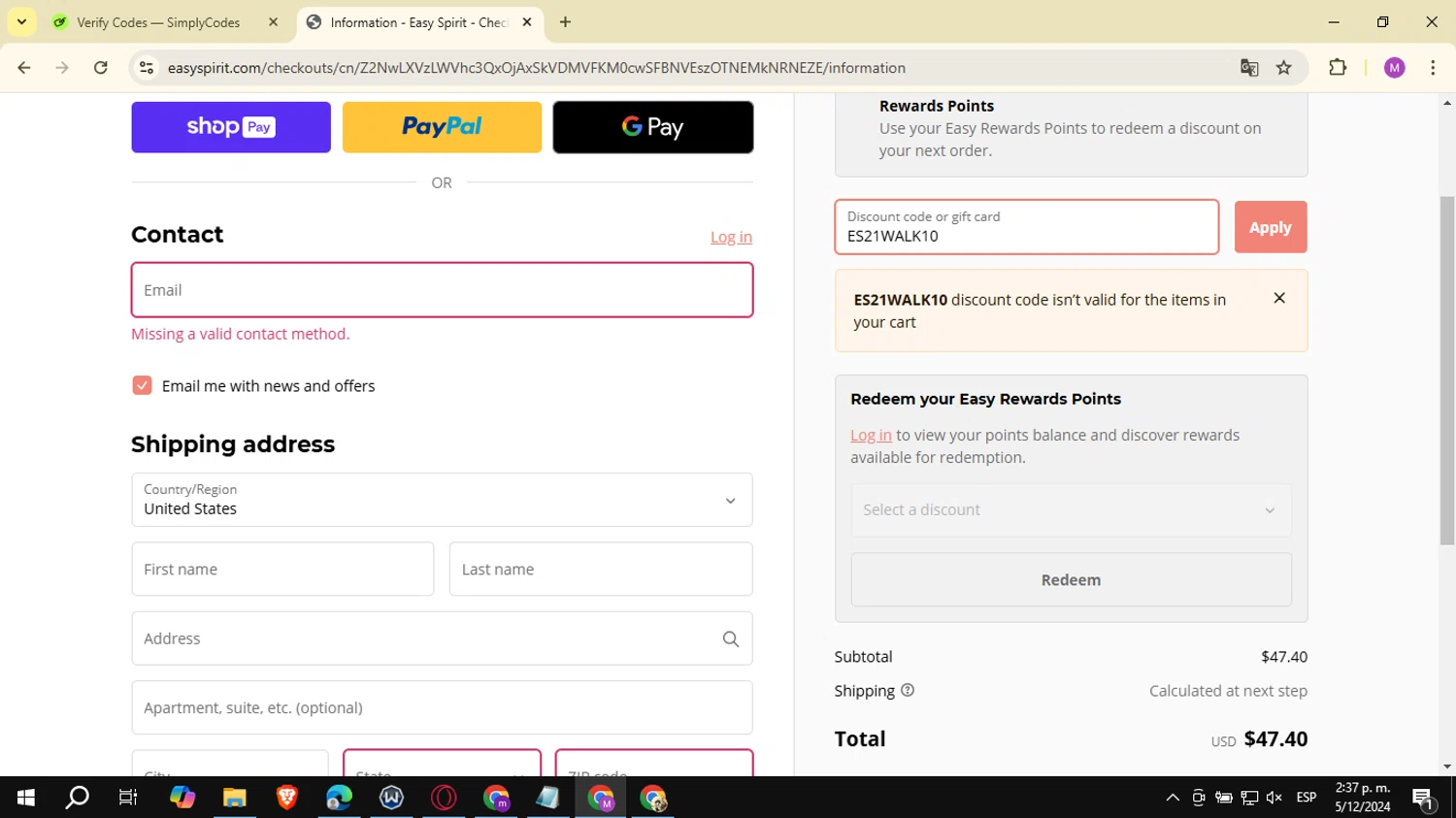Click the address search magnifier icon
This screenshot has width=1456, height=818.
(731, 638)
